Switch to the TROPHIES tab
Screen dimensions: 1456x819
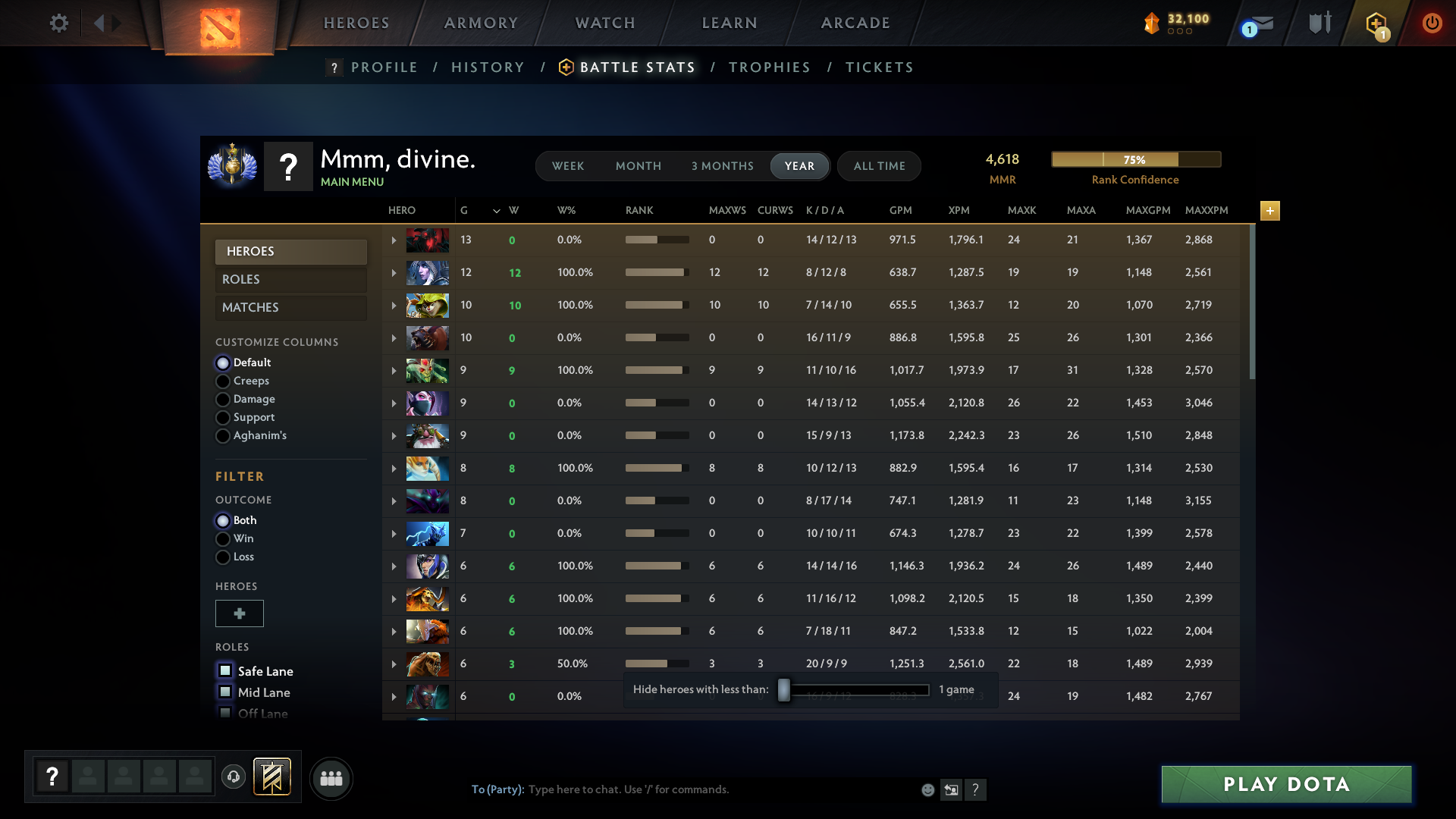click(x=769, y=67)
